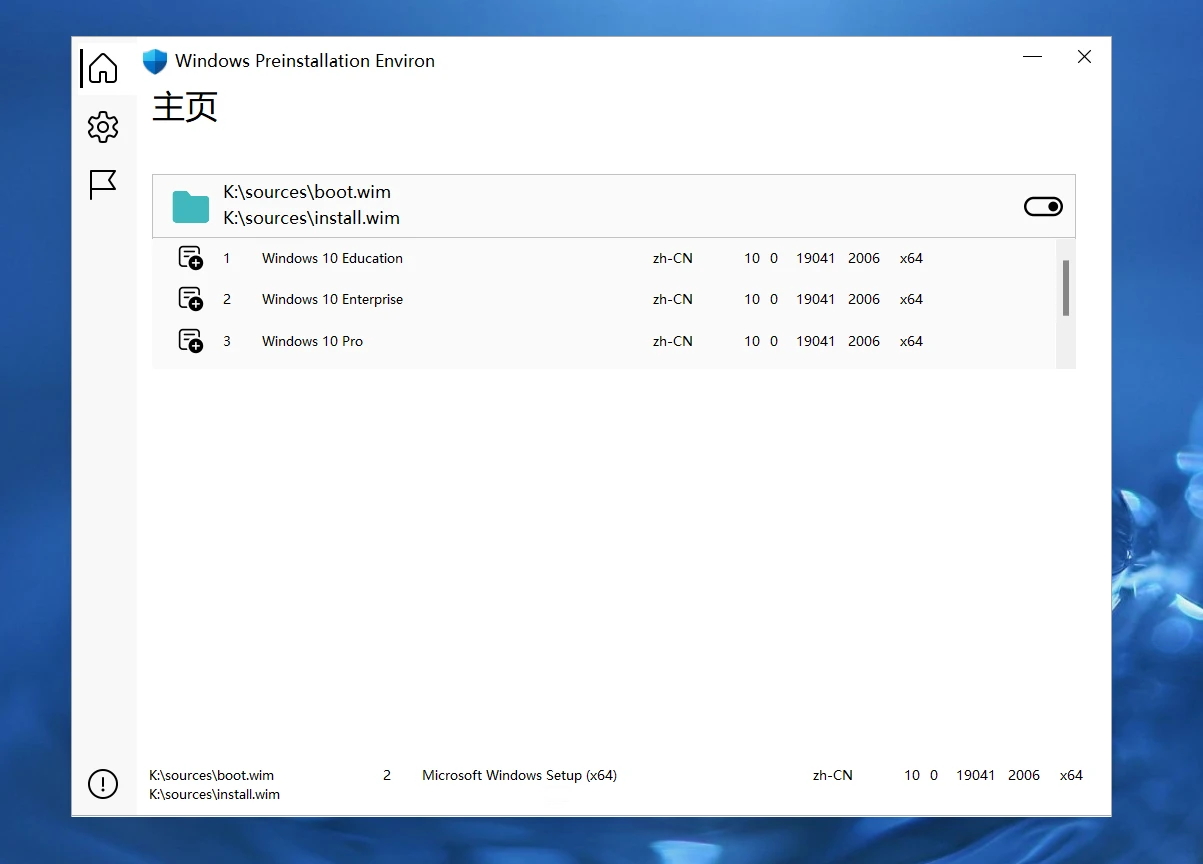Open the Home page sidebar icon
Image resolution: width=1203 pixels, height=864 pixels.
(x=103, y=68)
